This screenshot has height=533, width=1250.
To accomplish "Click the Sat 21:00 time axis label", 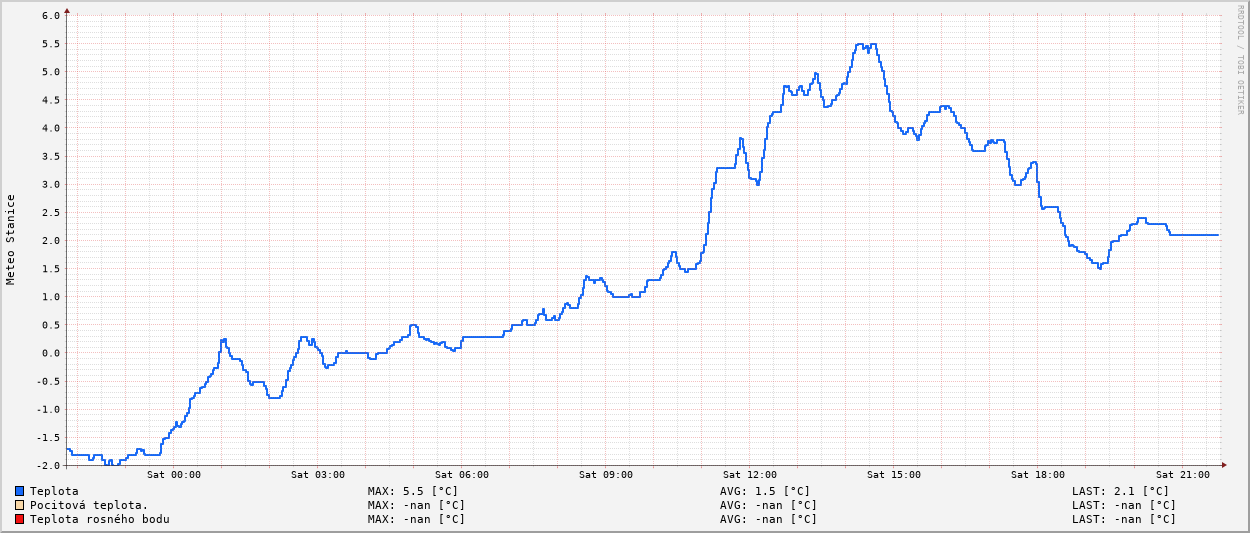I will tap(1182, 475).
